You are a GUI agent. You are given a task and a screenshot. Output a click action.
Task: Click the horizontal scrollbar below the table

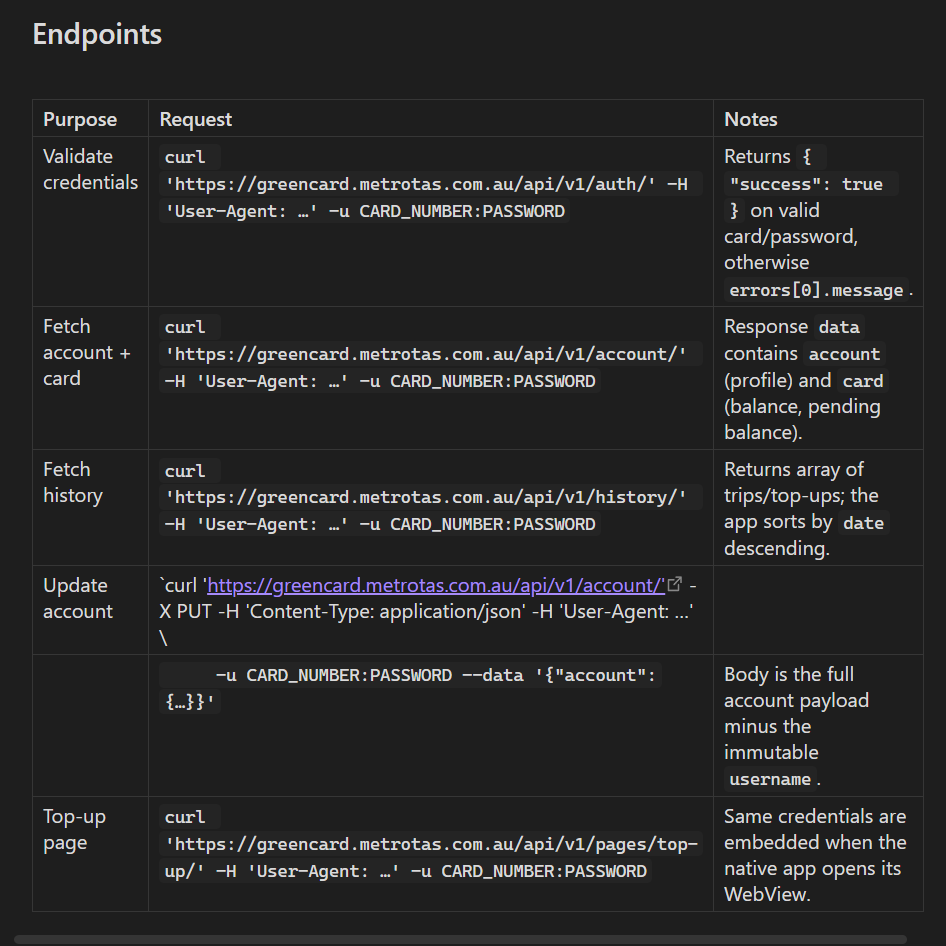460,939
